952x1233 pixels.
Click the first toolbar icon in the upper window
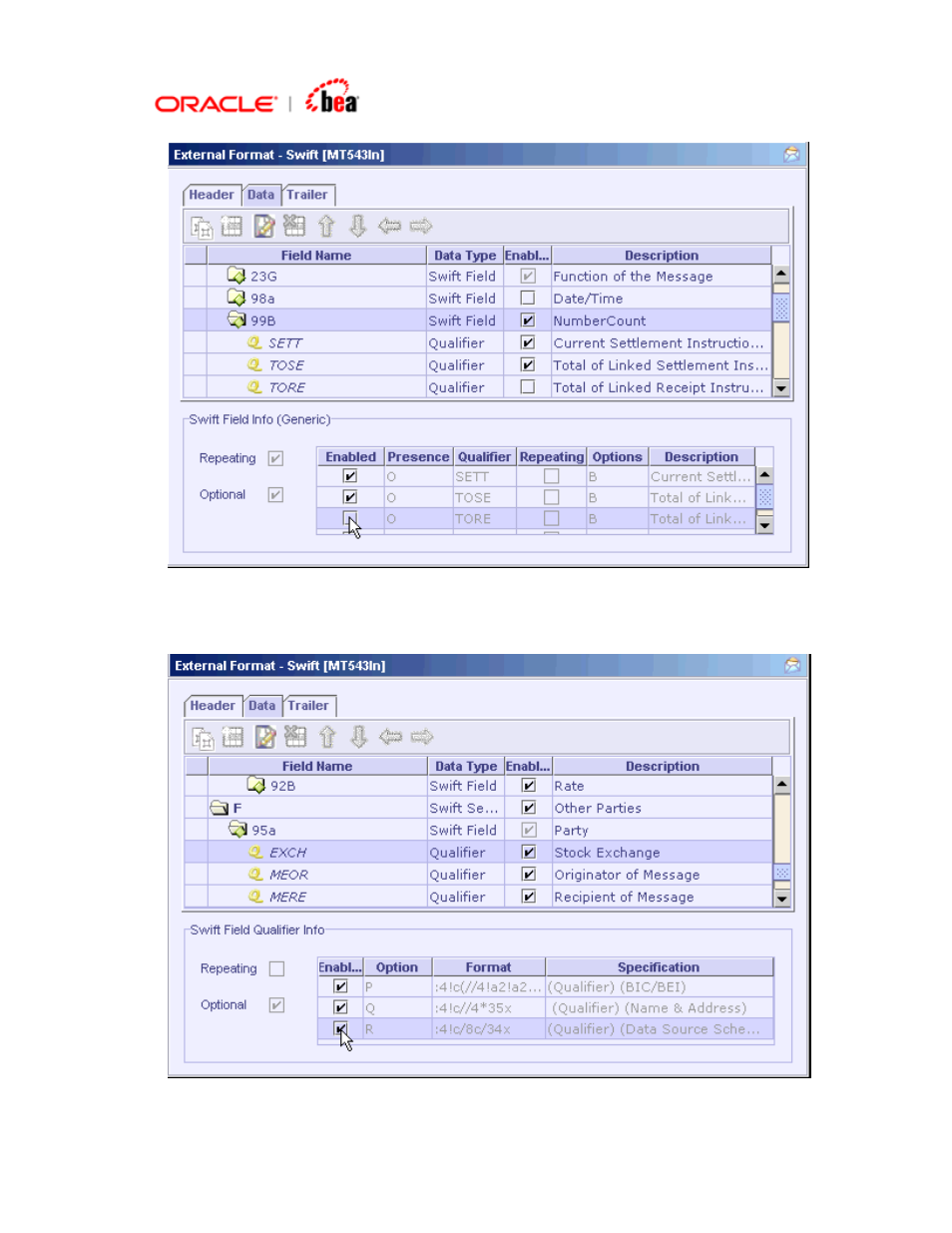pos(202,227)
